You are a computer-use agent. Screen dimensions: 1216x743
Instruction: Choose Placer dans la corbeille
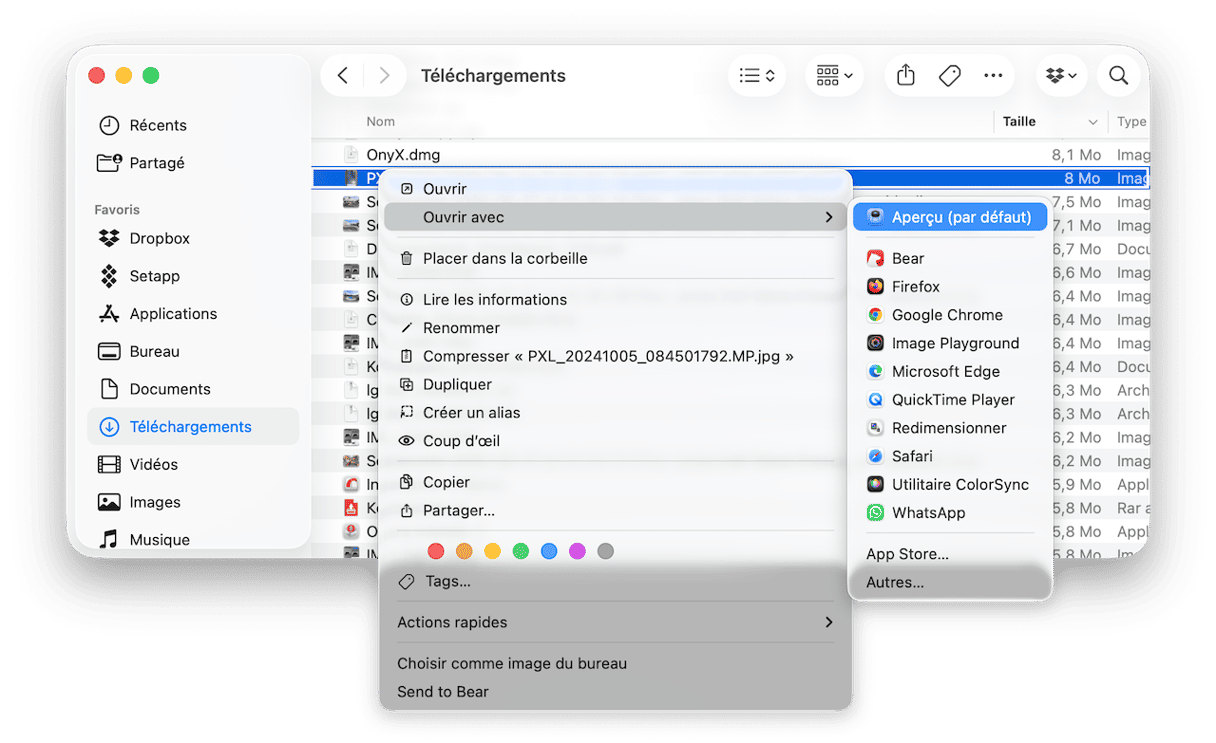click(x=615, y=258)
